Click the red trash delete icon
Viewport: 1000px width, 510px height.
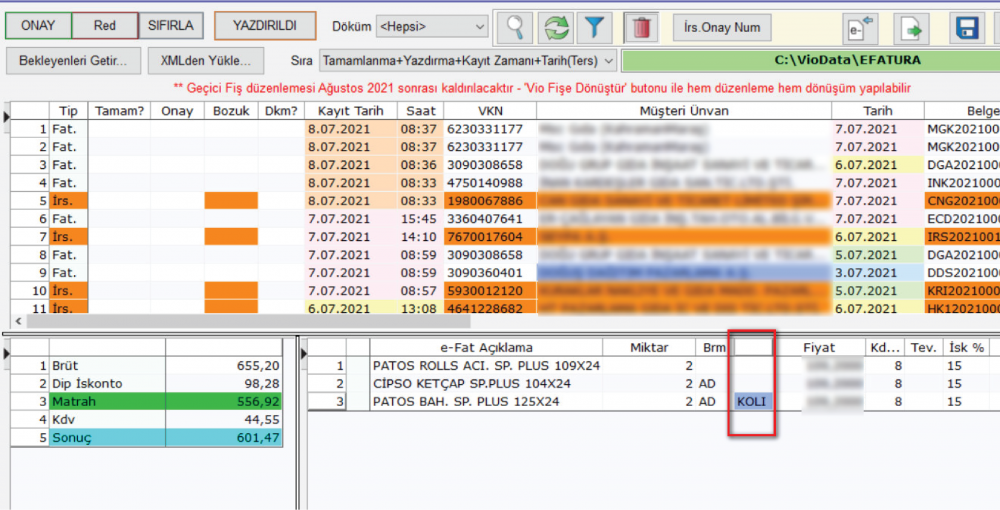click(642, 27)
